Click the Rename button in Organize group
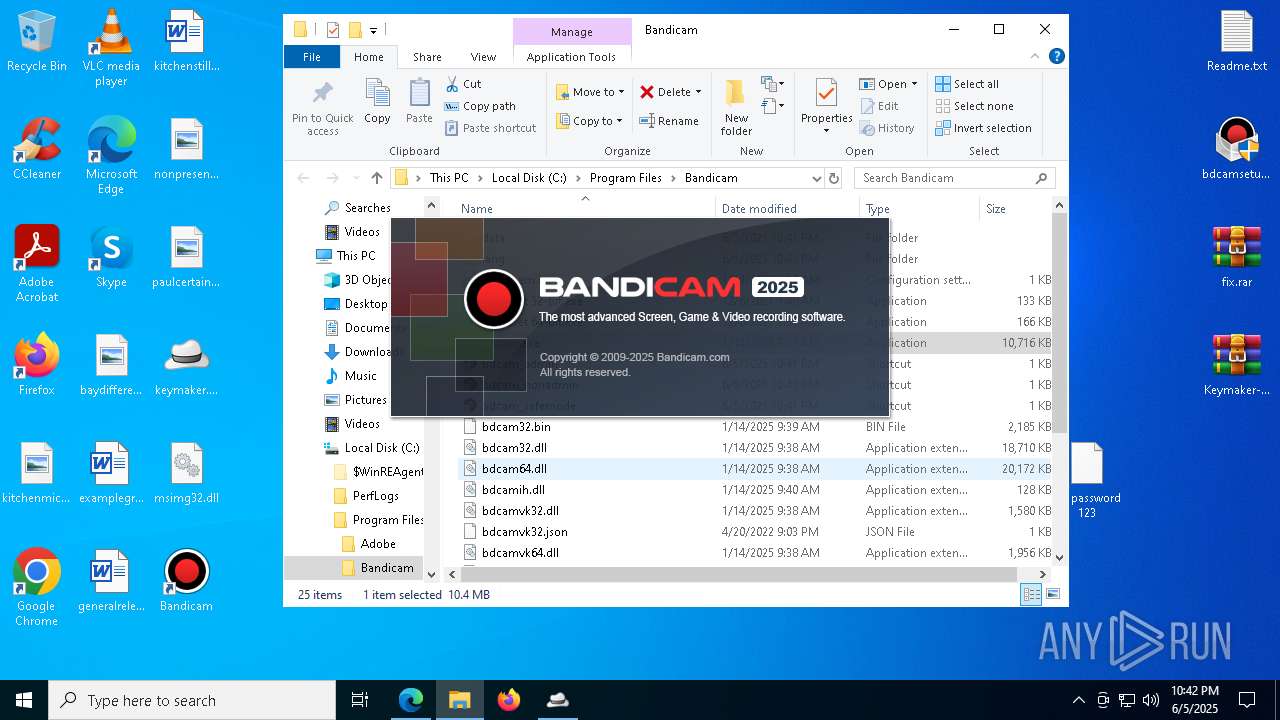 (669, 121)
